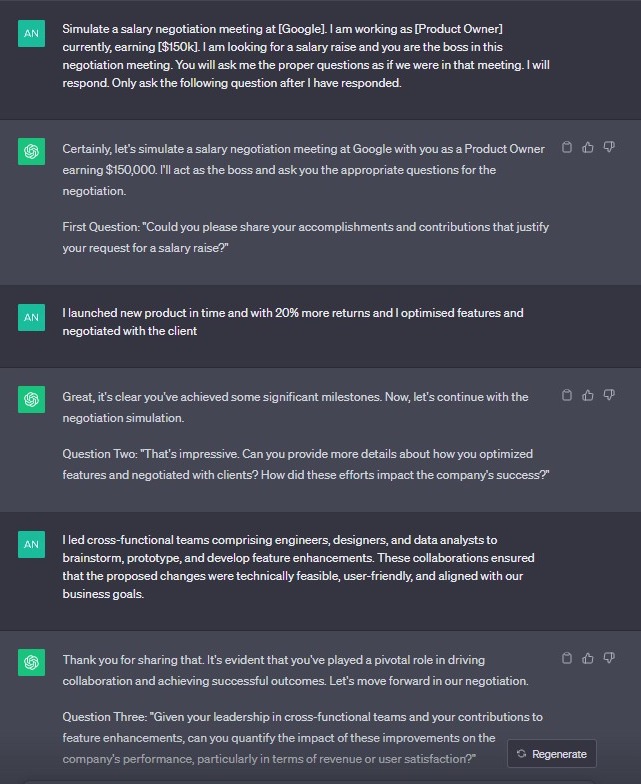This screenshot has height=784, width=641.
Task: Copy the Question Three response
Action: [566, 658]
